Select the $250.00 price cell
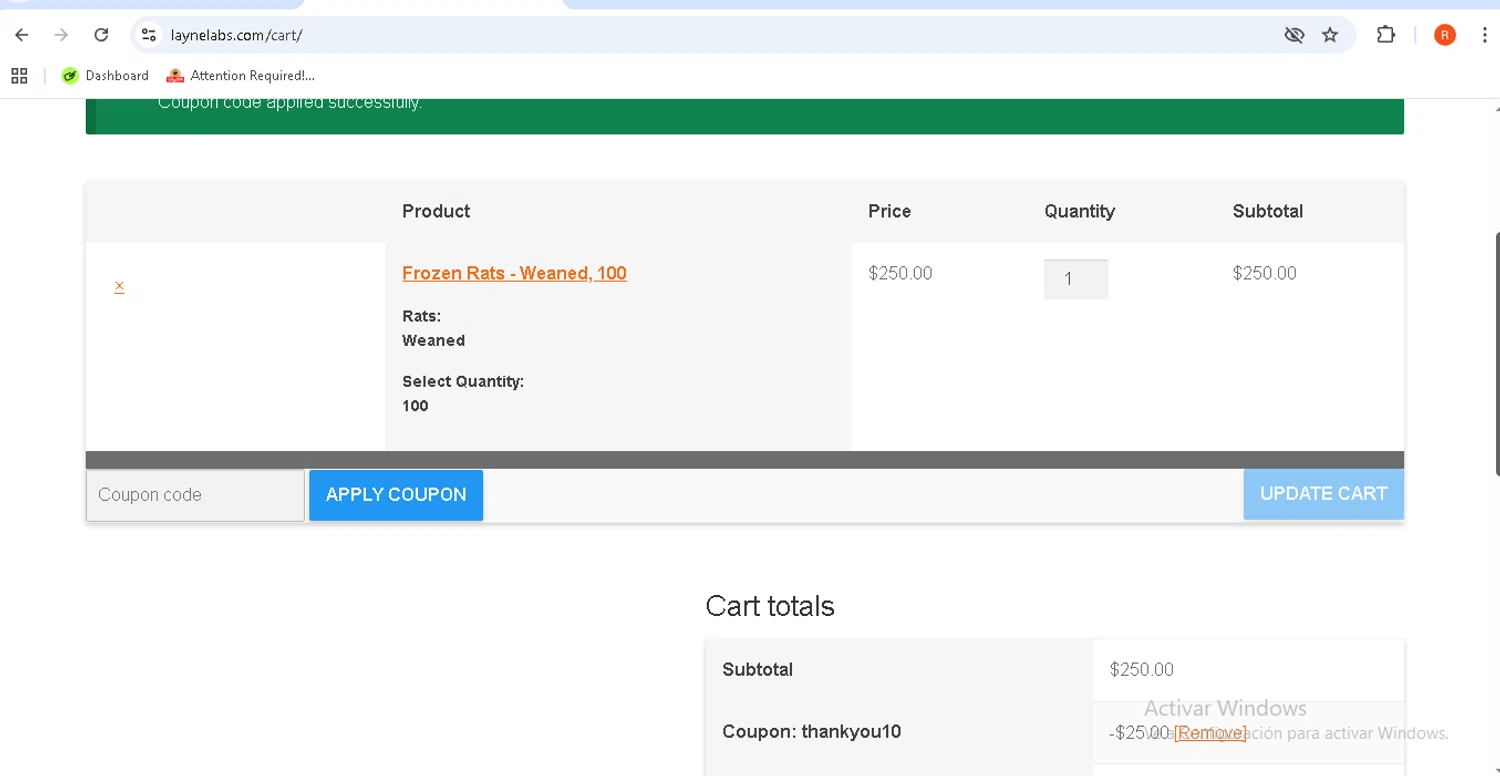Viewport: 1500px width, 776px height. coord(900,273)
